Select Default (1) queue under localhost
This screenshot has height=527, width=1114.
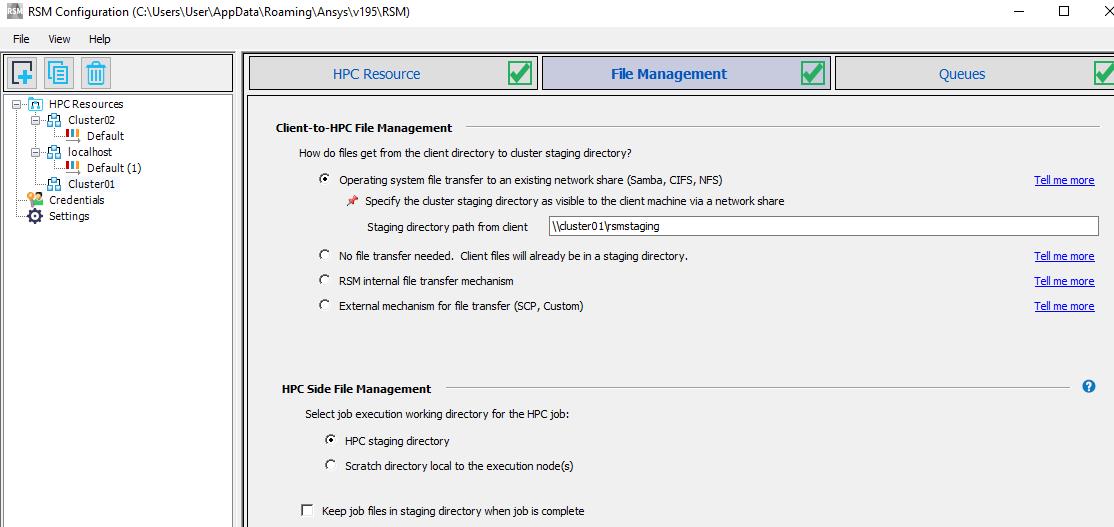point(114,168)
